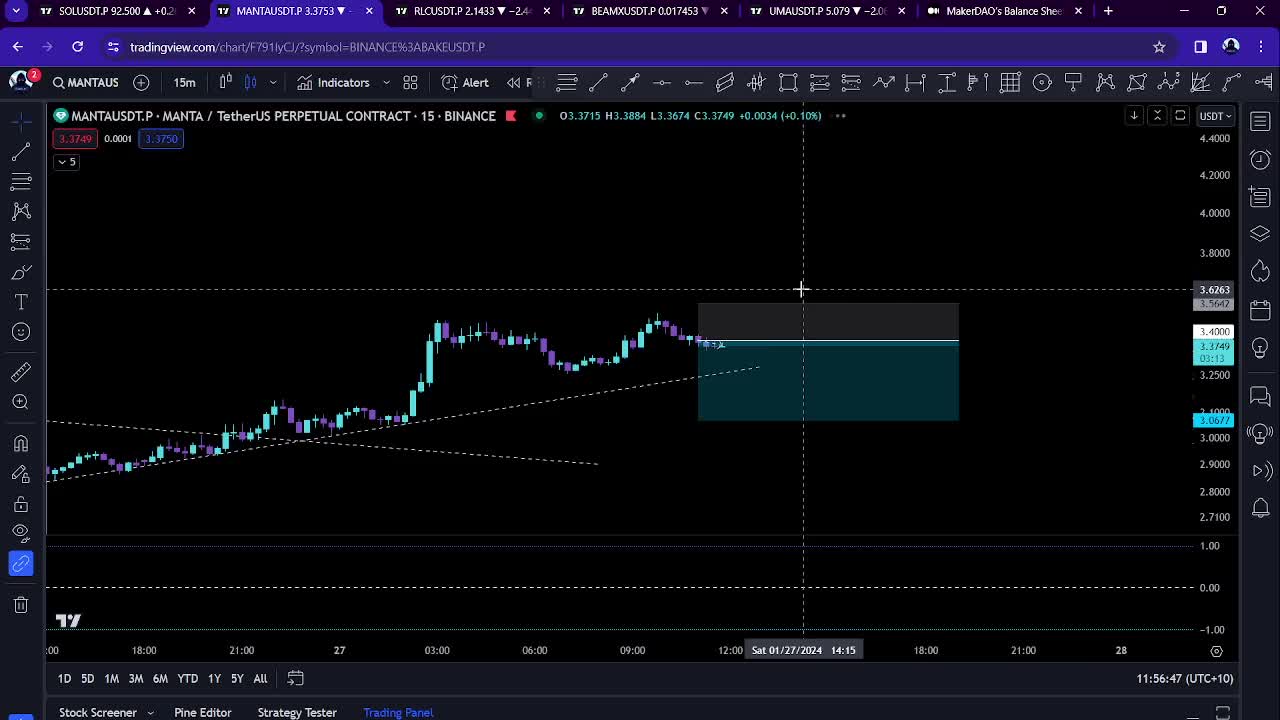Open the notifications bell panel

[x=1260, y=508]
